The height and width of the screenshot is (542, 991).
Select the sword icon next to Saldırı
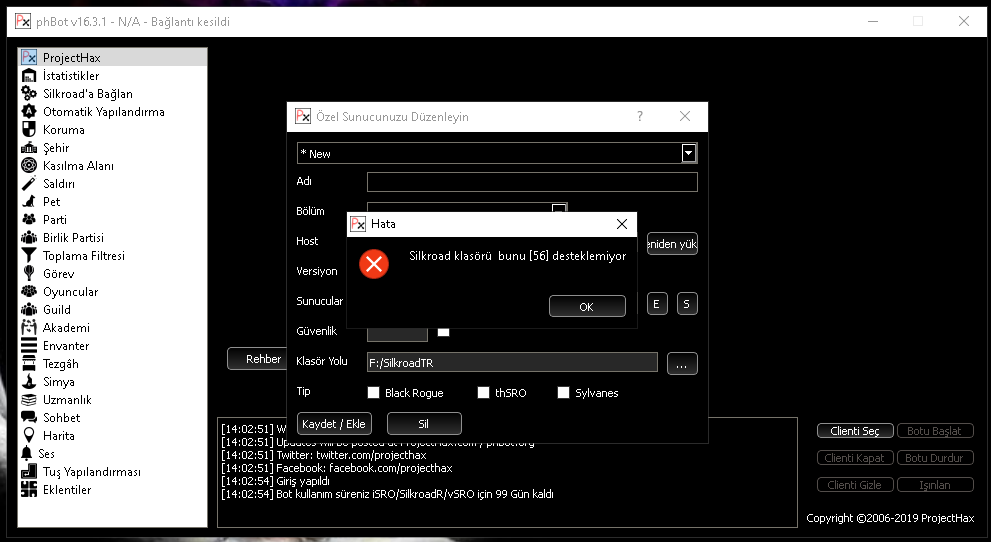[29, 184]
